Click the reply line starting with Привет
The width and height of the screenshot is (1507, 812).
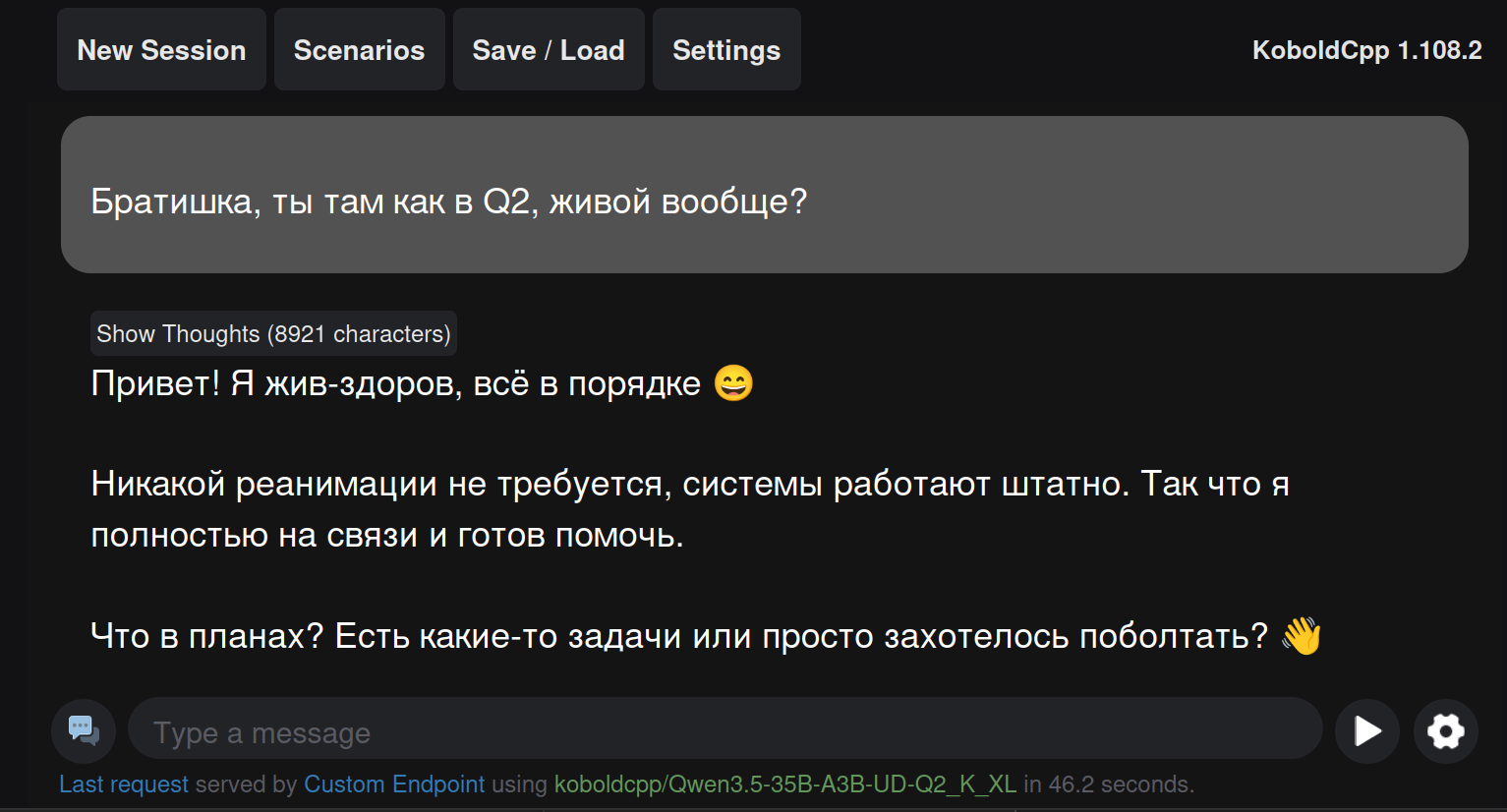pyautogui.click(x=395, y=383)
